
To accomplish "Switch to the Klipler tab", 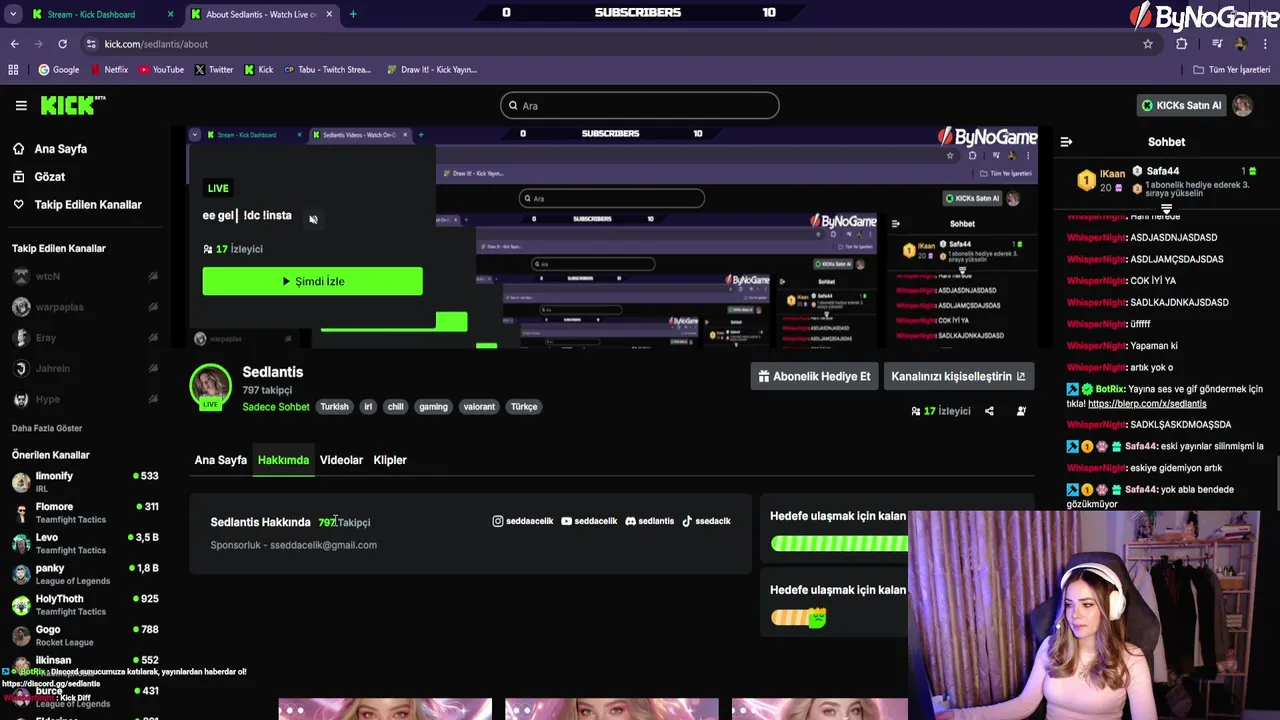I will [x=390, y=460].
